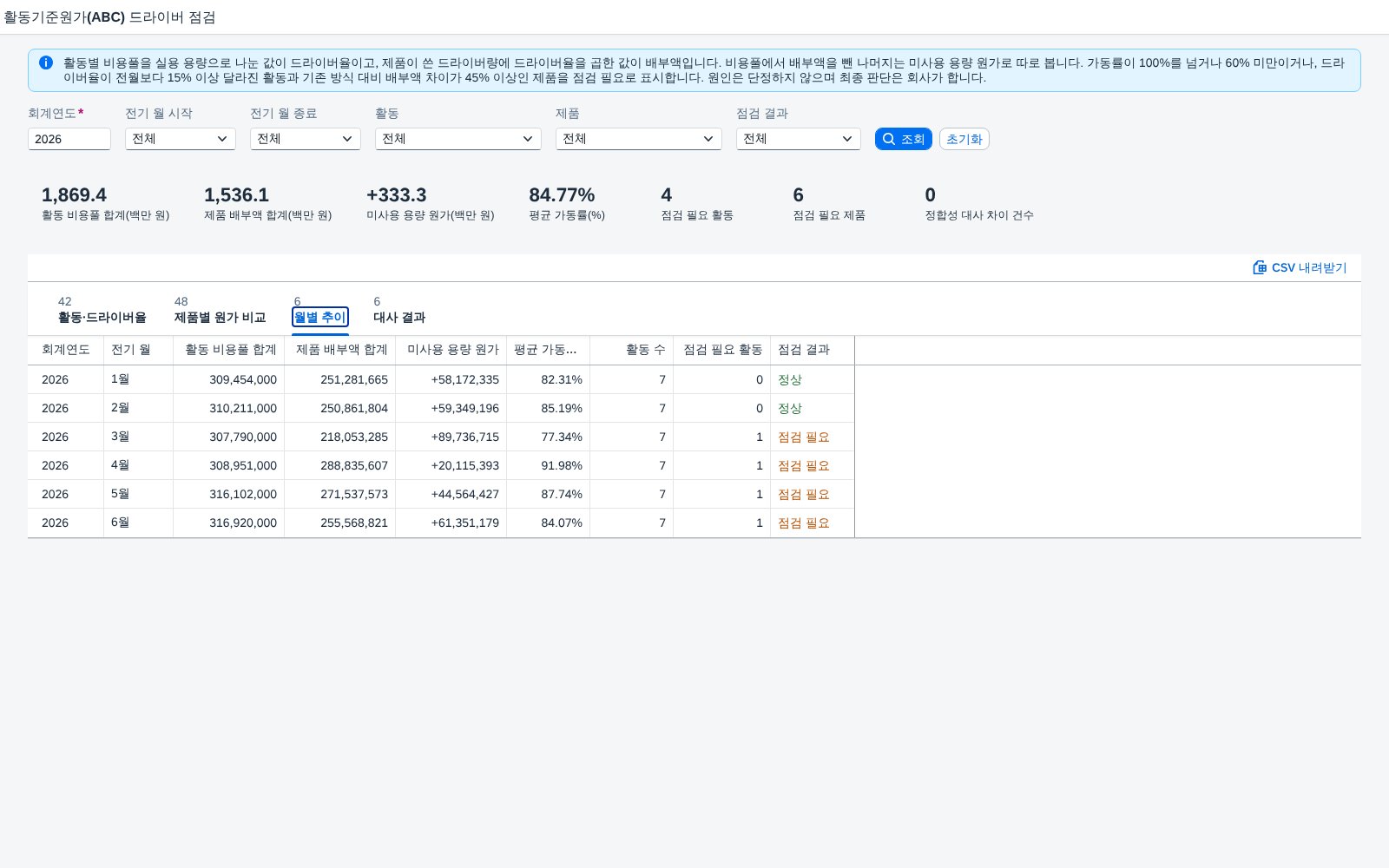
Task: Open the 전기 월 종료 dropdown
Action: (x=306, y=139)
